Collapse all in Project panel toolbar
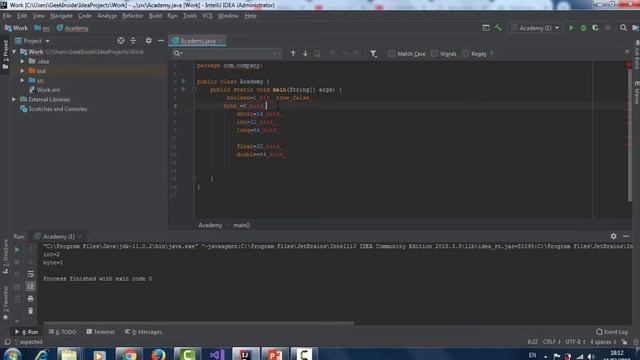This screenshot has height=360, width=640. tap(133, 40)
